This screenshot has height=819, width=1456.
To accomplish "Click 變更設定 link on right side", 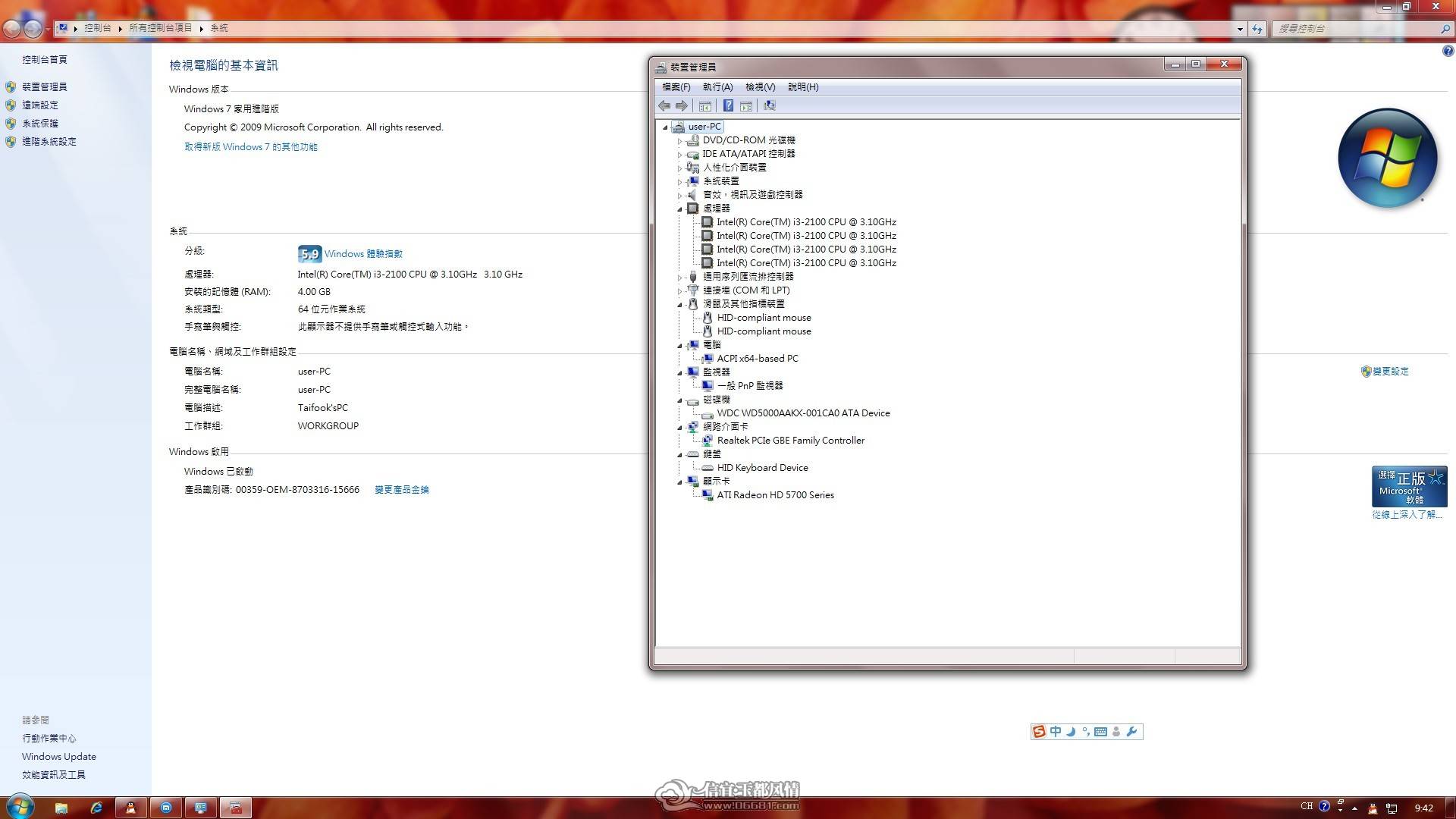I will tap(1391, 372).
